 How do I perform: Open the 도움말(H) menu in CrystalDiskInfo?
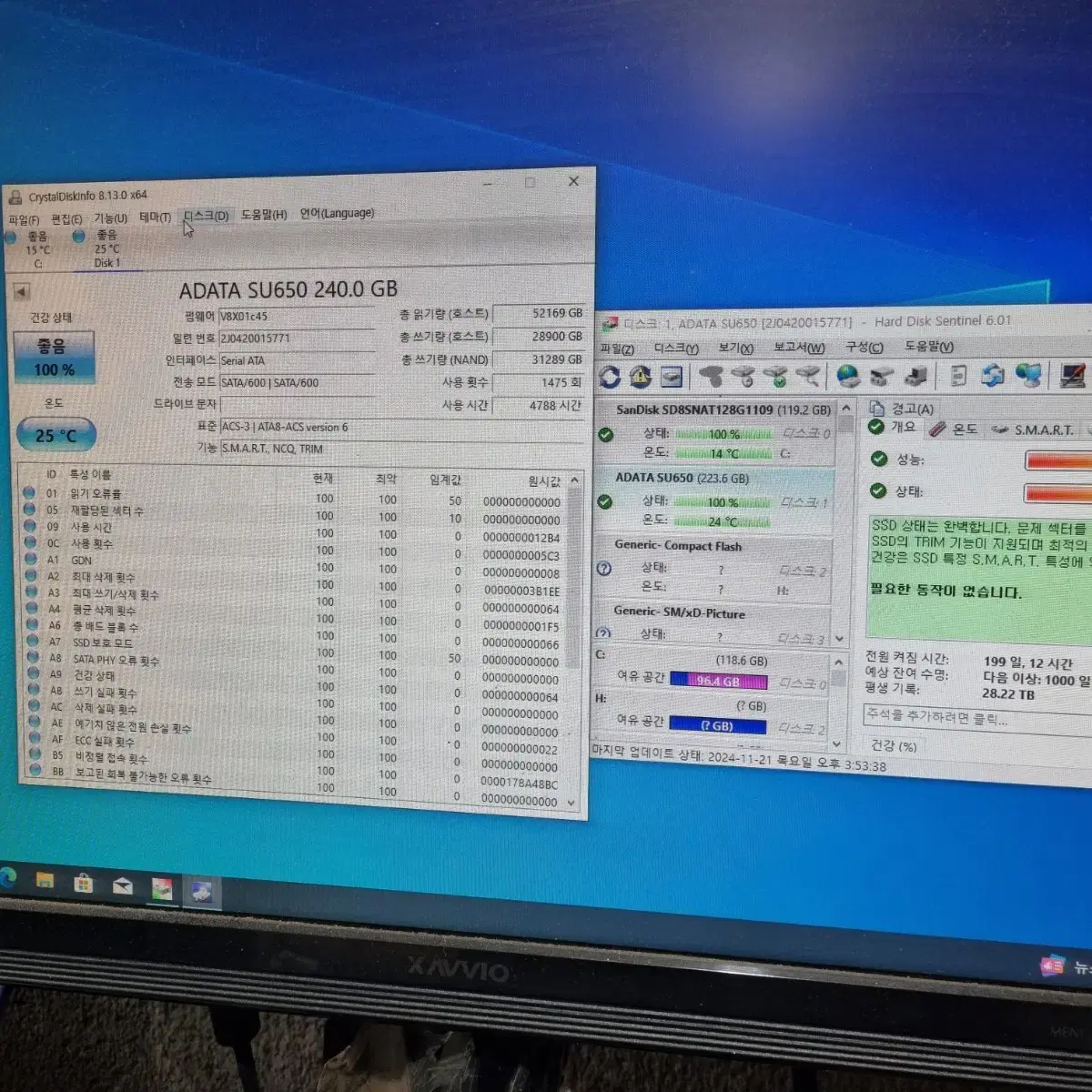[x=264, y=215]
